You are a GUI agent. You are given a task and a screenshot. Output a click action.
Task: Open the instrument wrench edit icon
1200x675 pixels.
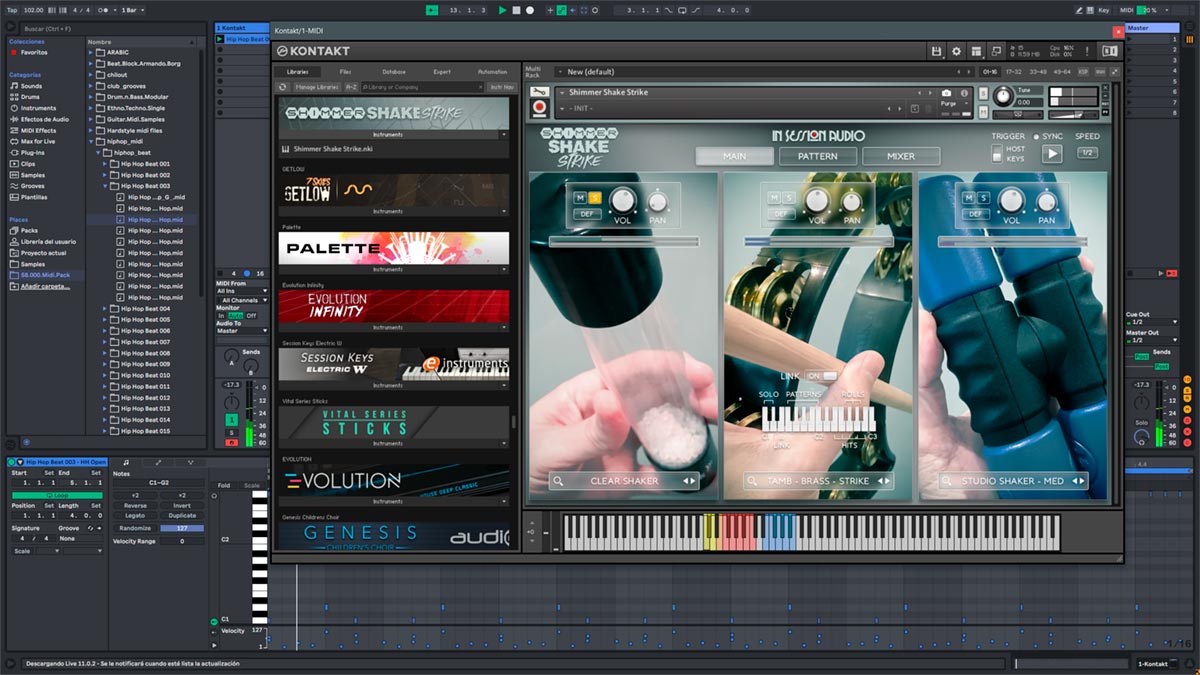point(539,92)
